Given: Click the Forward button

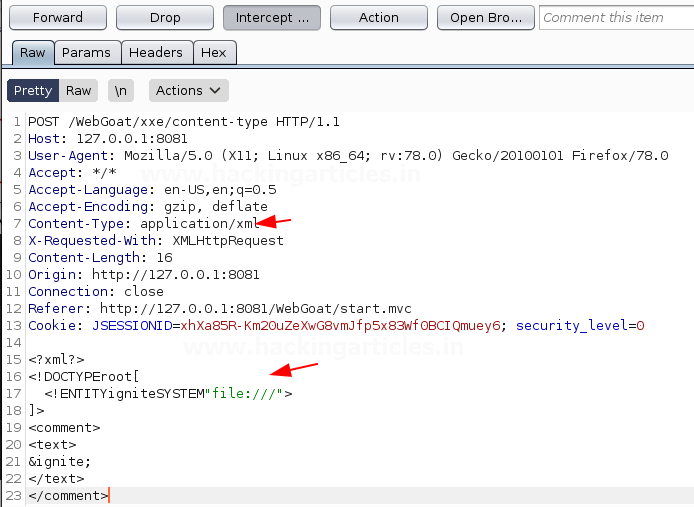Looking at the screenshot, I should [58, 18].
